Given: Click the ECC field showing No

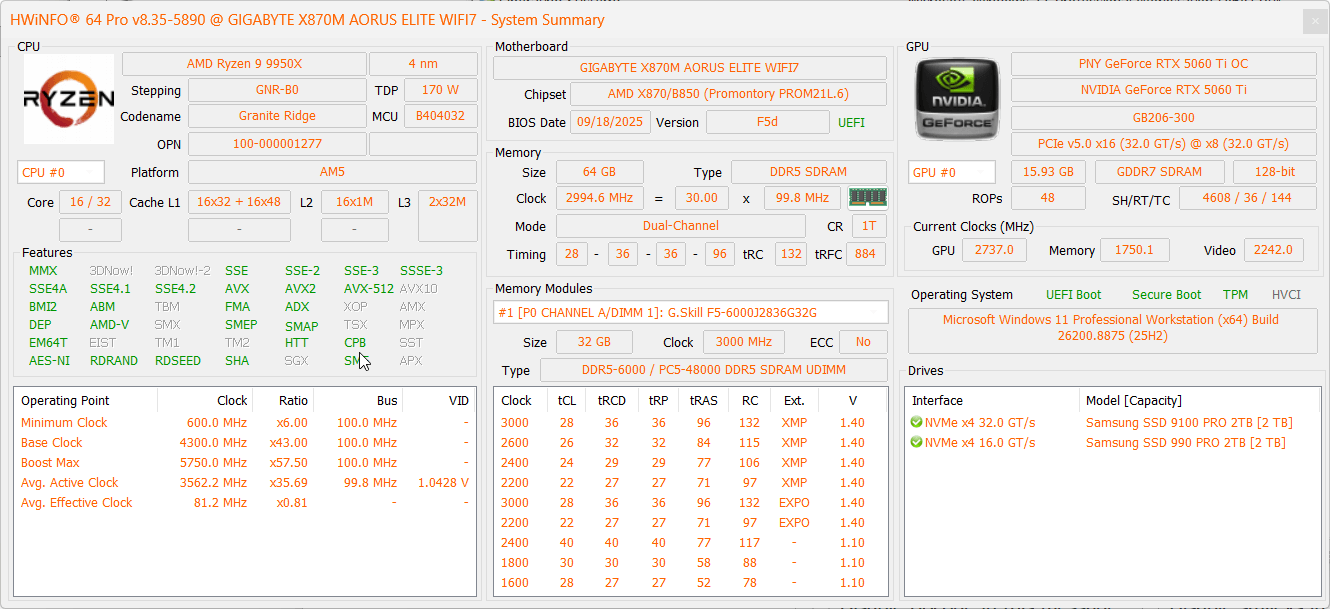Looking at the screenshot, I should 863,341.
